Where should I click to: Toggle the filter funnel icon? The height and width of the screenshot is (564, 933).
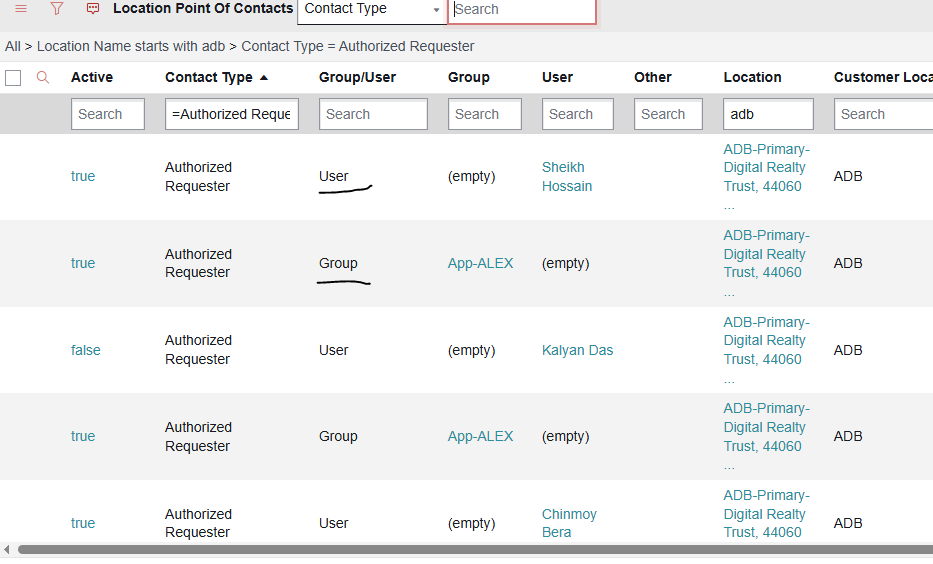click(57, 9)
